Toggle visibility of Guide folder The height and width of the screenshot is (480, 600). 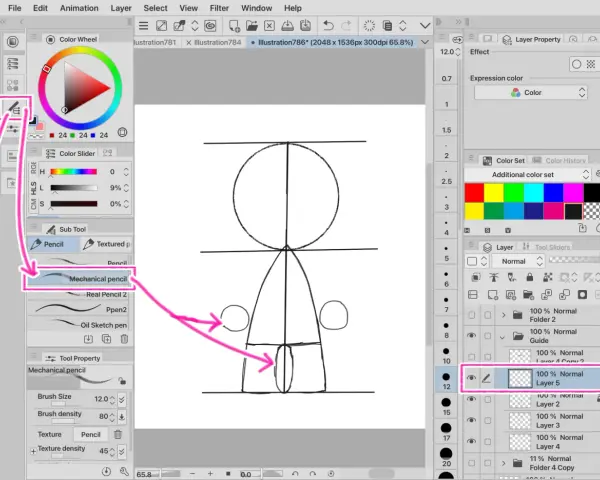click(x=471, y=336)
